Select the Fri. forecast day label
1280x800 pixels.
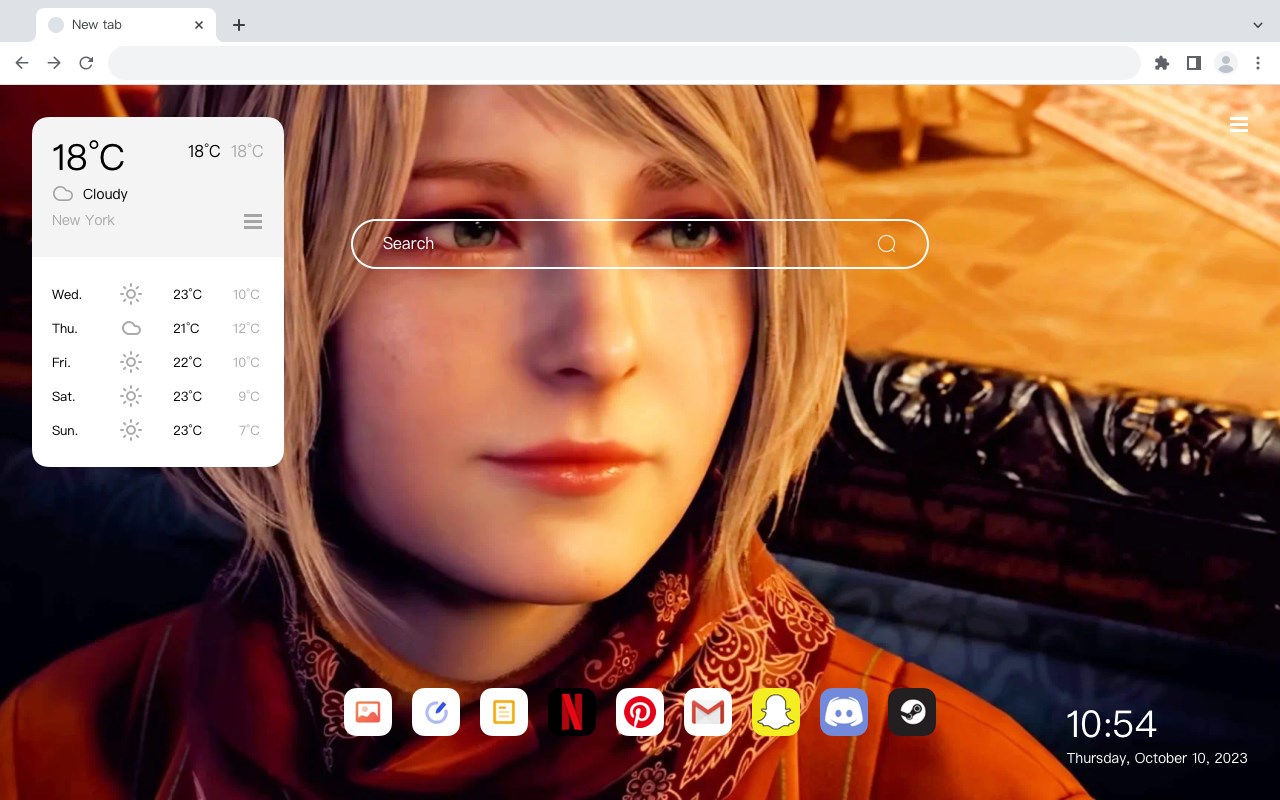point(61,363)
